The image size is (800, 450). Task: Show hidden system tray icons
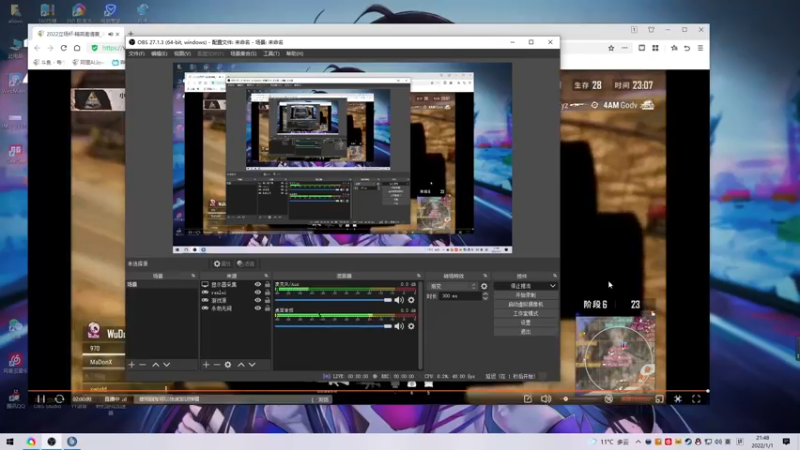[638, 442]
